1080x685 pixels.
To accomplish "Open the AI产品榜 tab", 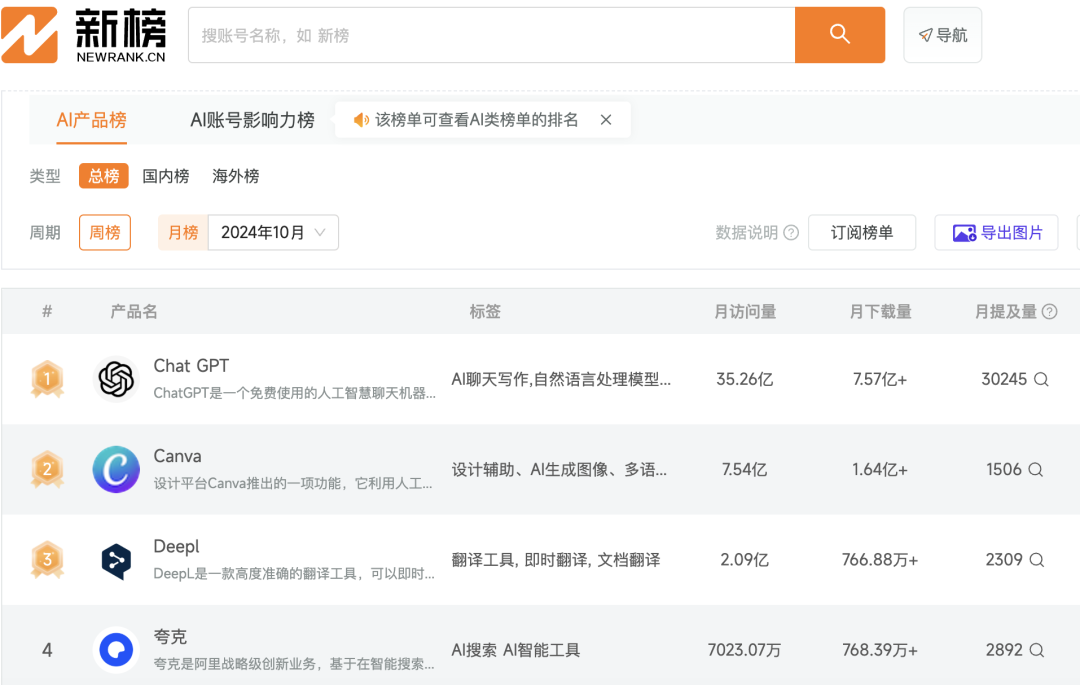I will 92,120.
